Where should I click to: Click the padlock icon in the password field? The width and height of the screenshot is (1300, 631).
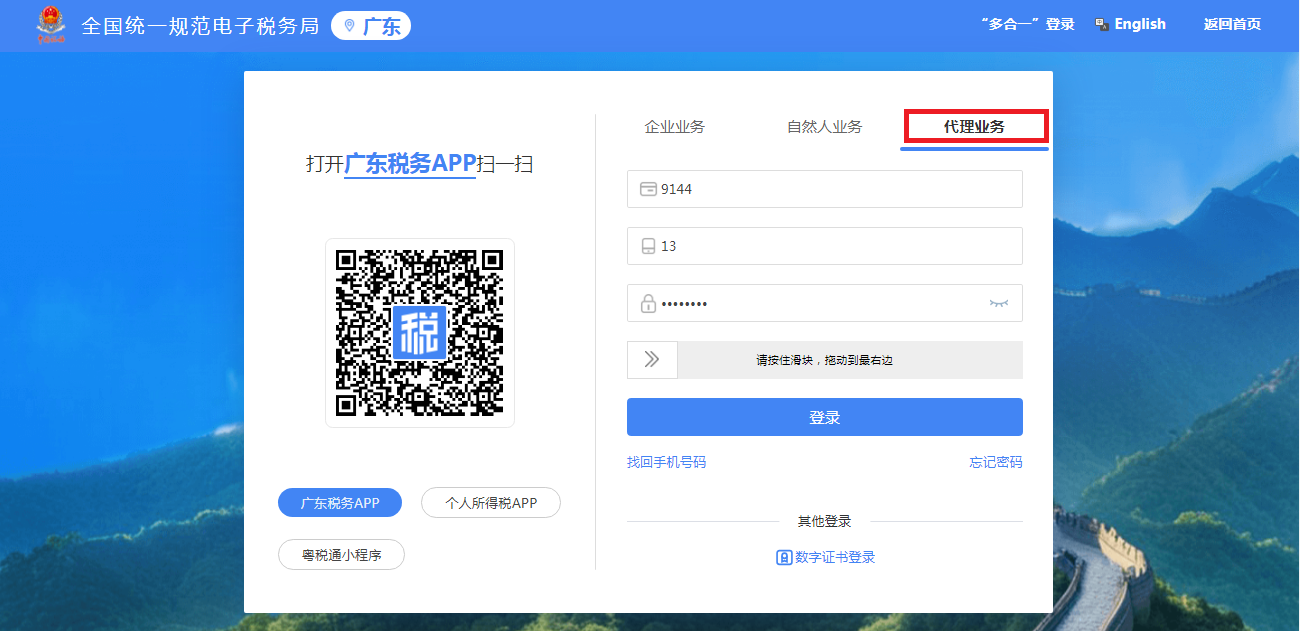click(x=648, y=303)
